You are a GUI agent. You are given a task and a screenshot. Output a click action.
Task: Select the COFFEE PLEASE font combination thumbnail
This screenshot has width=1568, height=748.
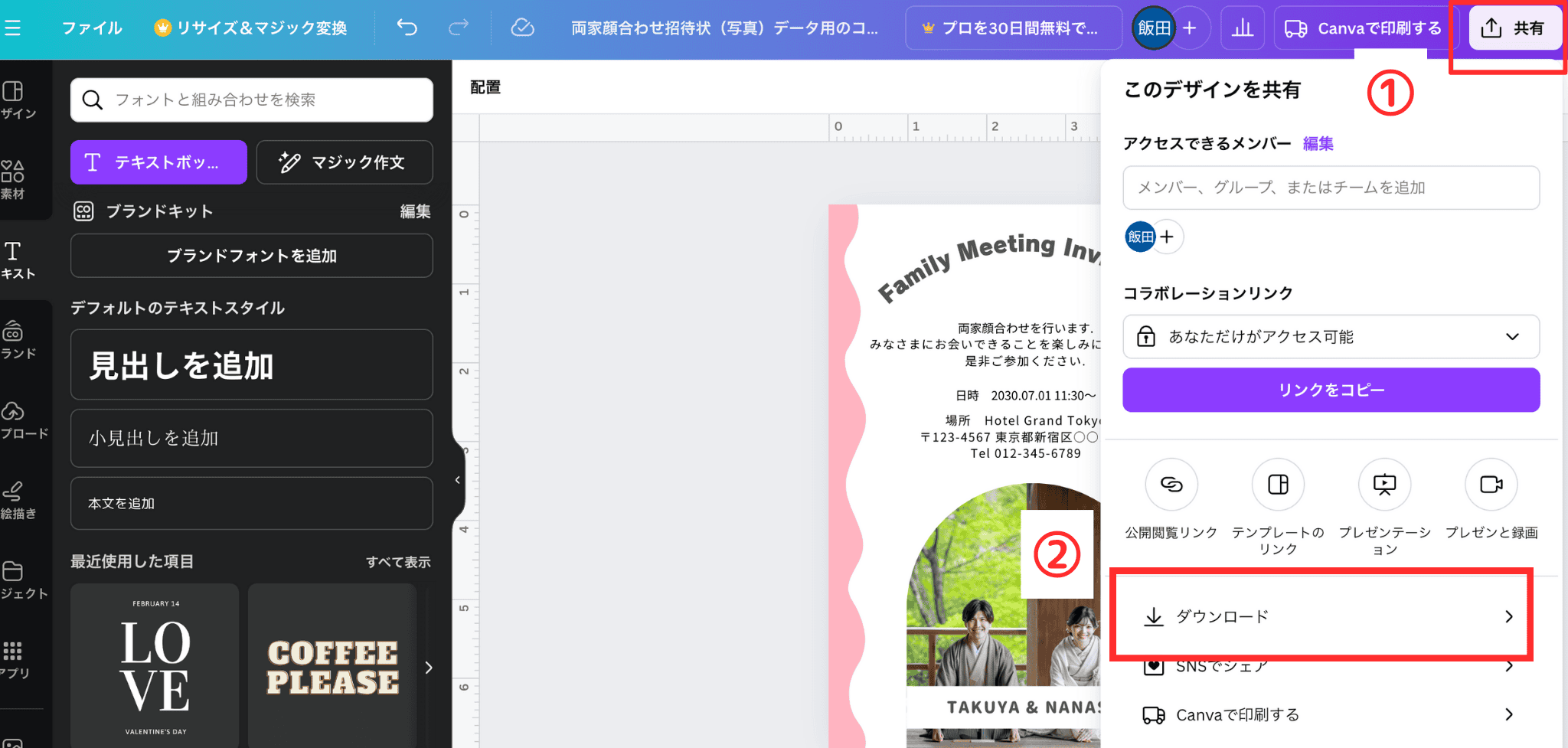click(x=332, y=666)
